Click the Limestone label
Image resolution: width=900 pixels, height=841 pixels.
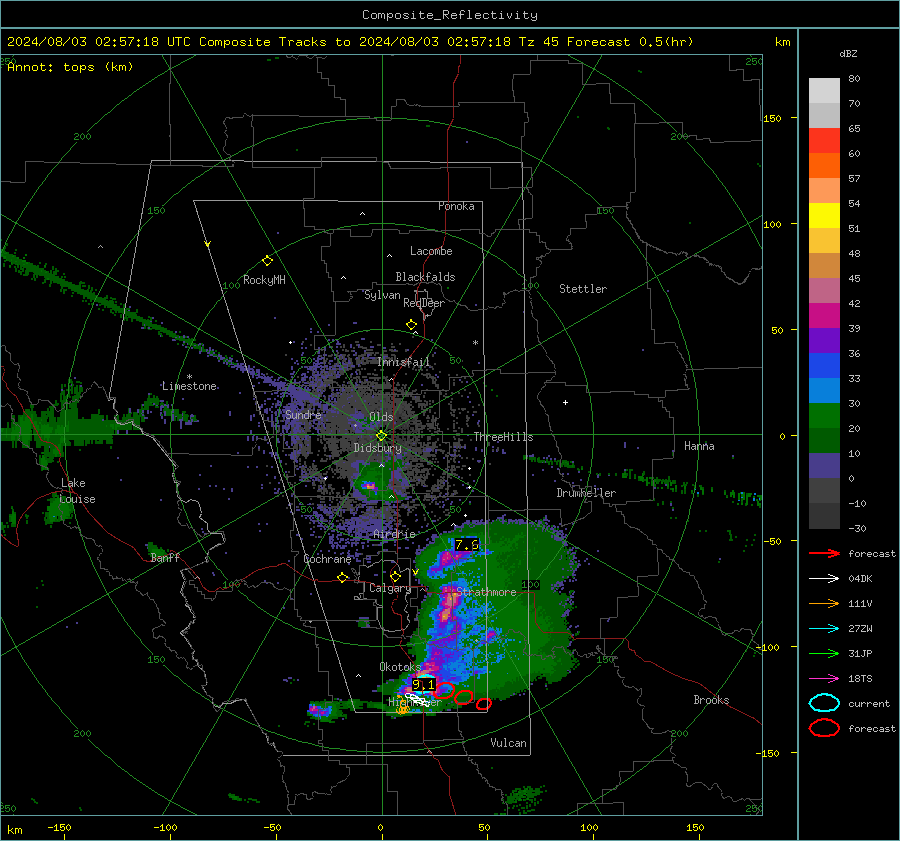189,386
